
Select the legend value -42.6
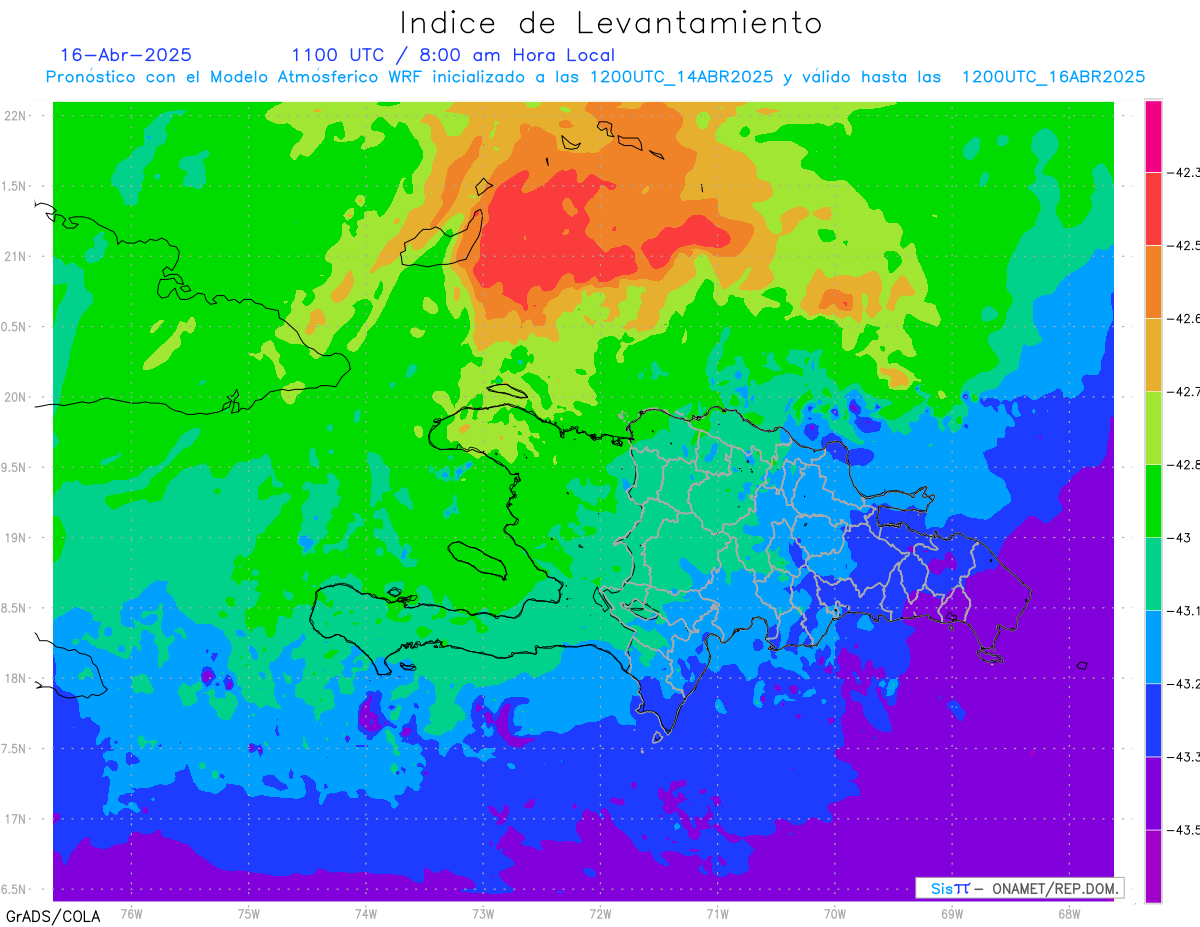(1184, 319)
